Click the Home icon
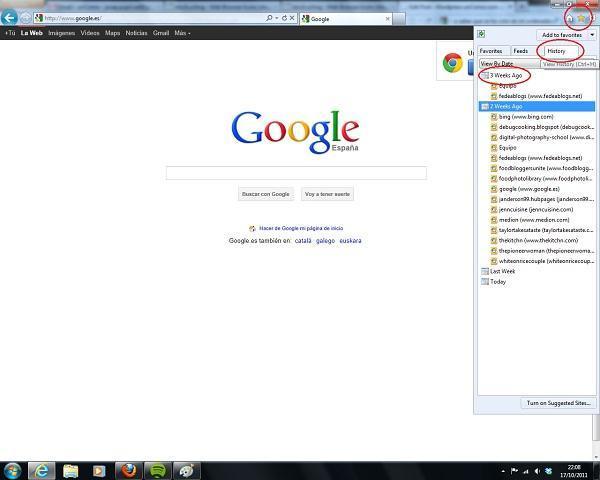Image resolution: width=600 pixels, height=480 pixels. (570, 18)
